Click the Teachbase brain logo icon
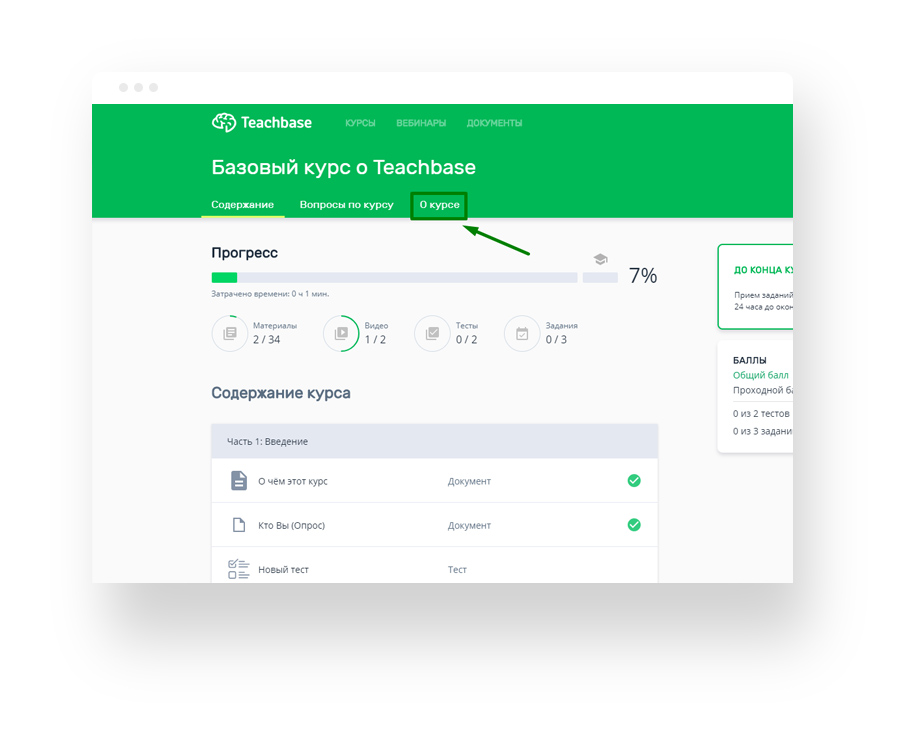906x741 pixels. 224,123
